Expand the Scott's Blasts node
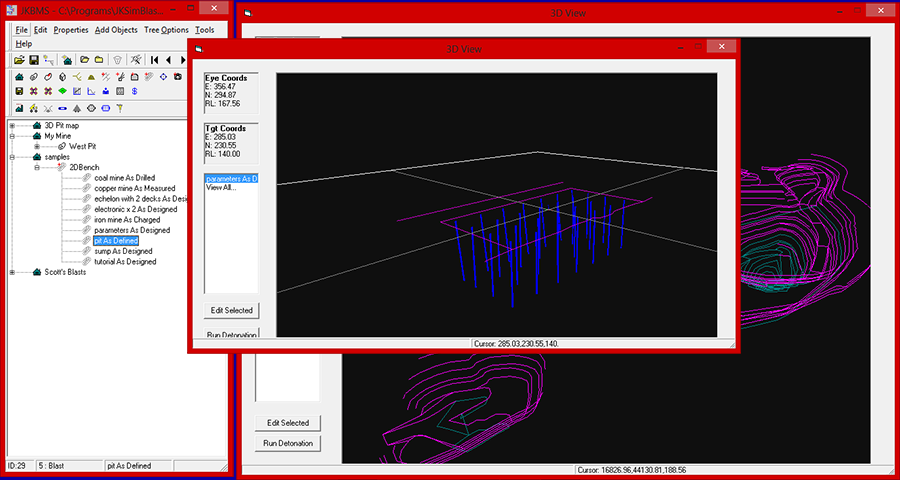 tap(12, 272)
